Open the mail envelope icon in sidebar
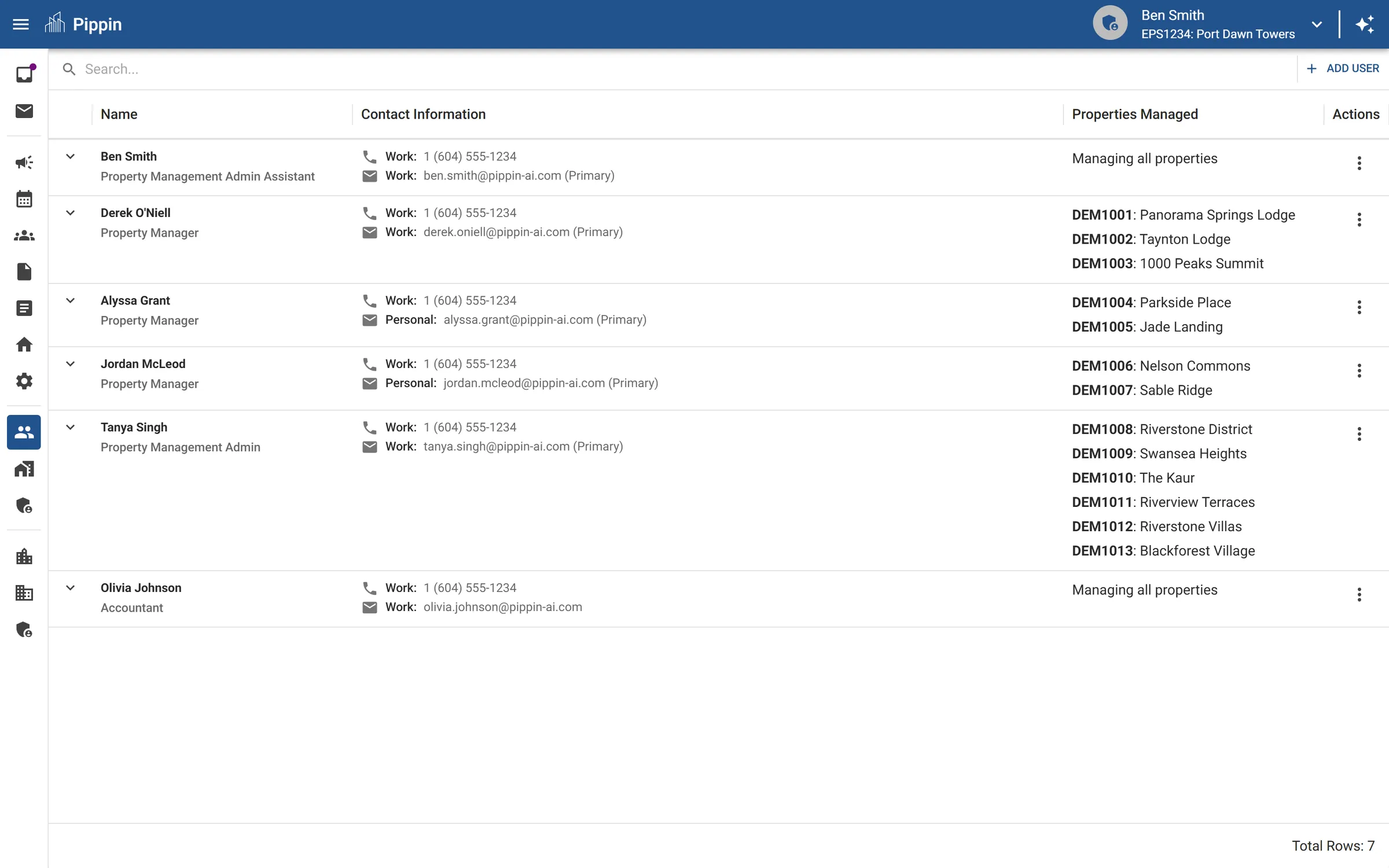1389x868 pixels. coord(24,111)
